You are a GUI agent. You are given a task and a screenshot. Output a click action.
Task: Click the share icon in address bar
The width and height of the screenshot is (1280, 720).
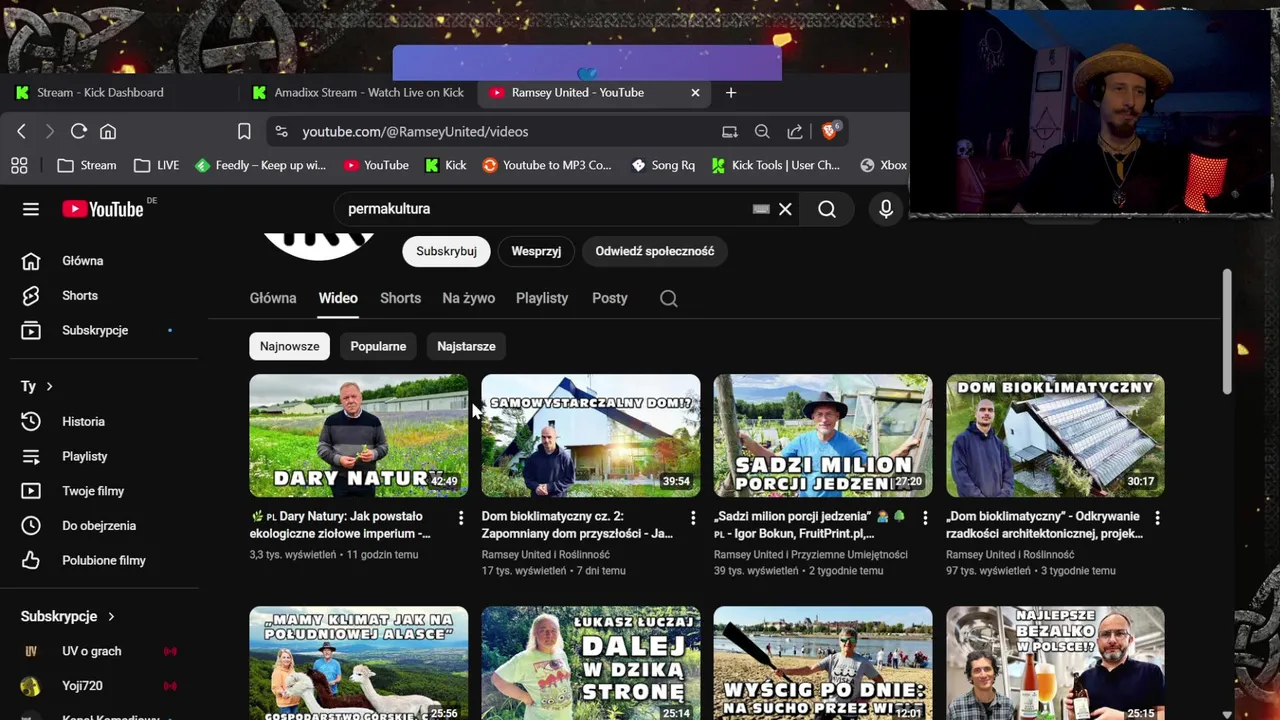(x=795, y=131)
